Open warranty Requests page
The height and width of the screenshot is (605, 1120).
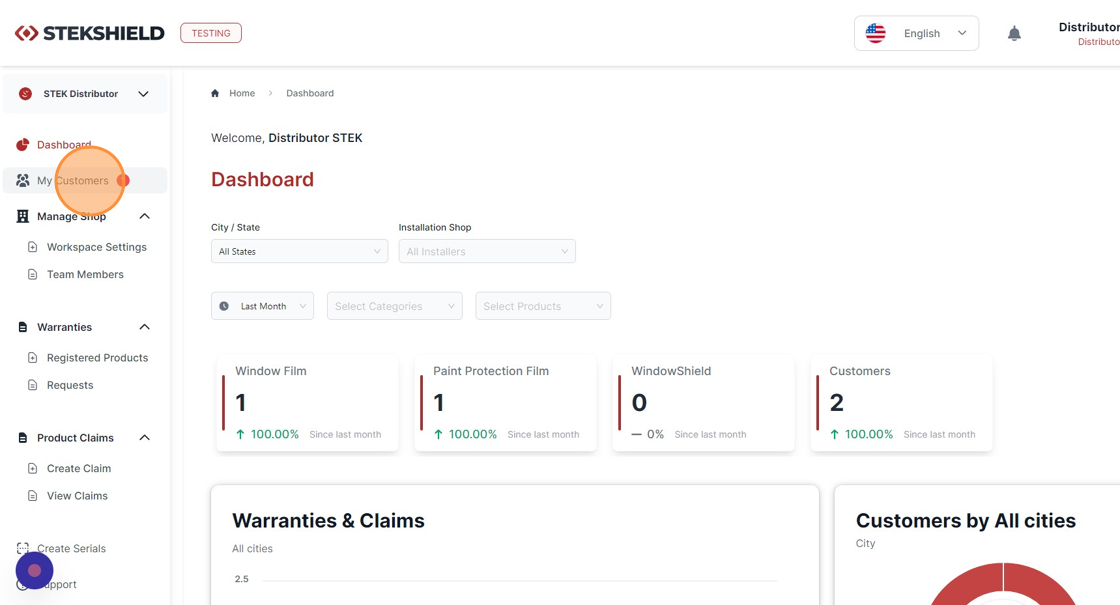(70, 385)
